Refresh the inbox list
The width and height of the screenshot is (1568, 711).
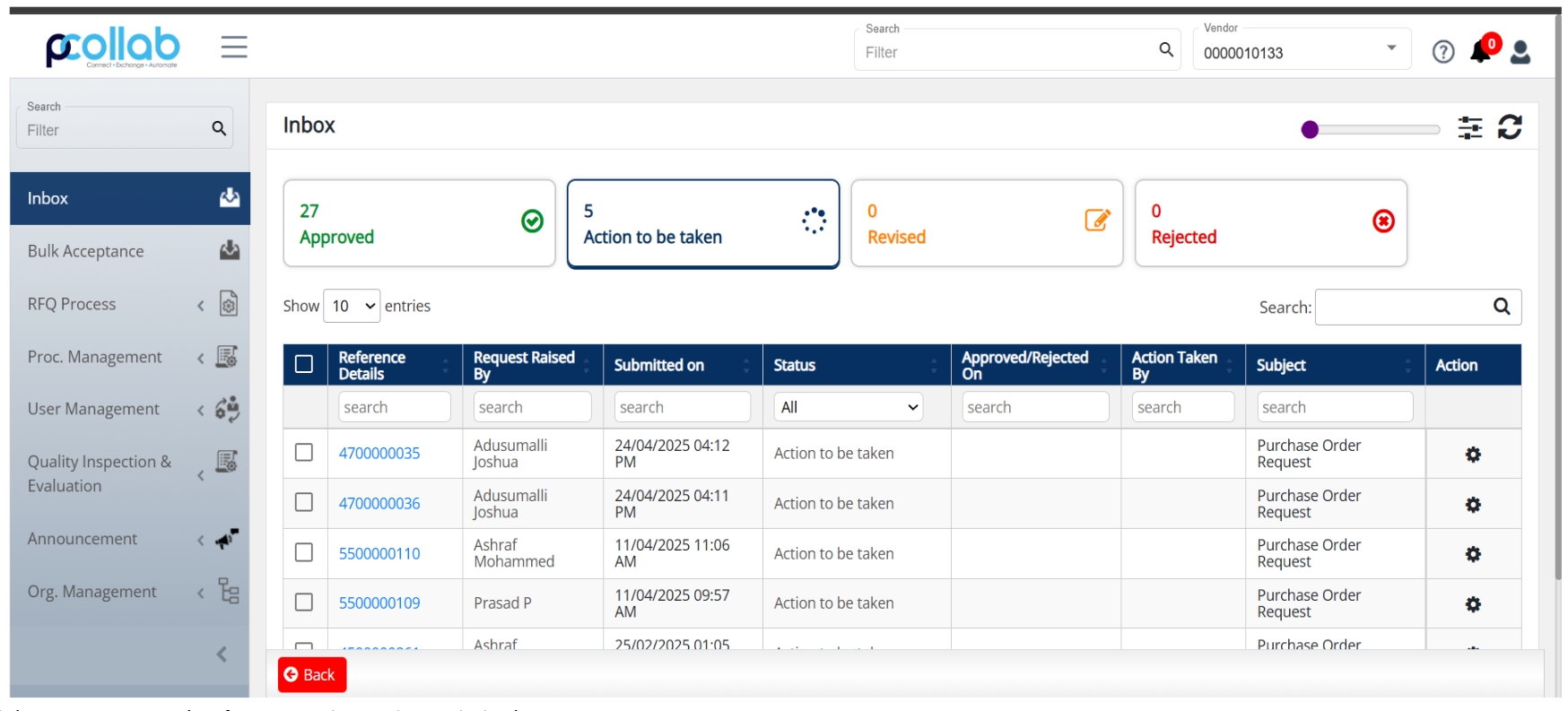tap(1510, 127)
